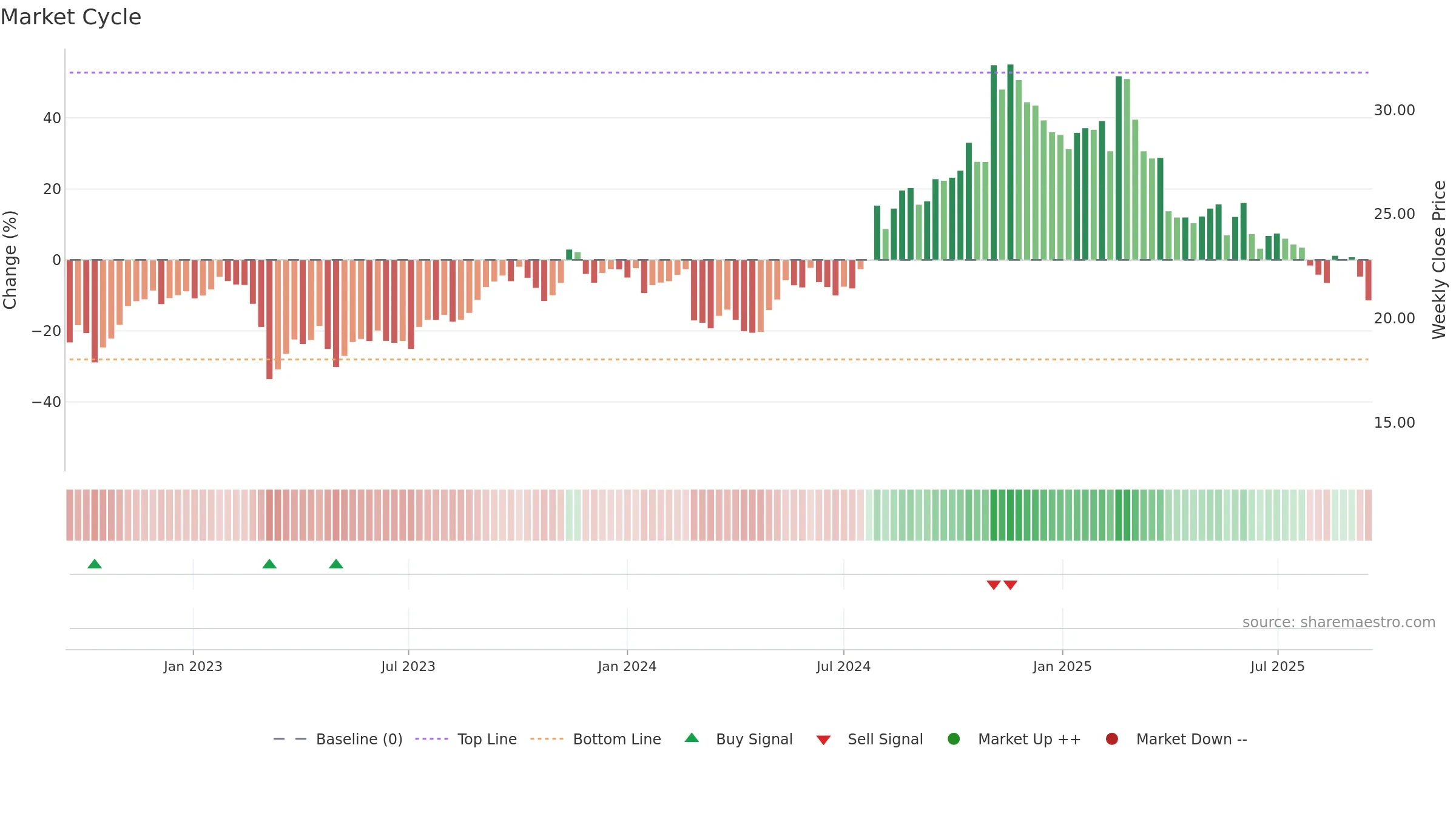Click the orange dotted bottom line on chart
The image size is (1456, 819).
719,360
